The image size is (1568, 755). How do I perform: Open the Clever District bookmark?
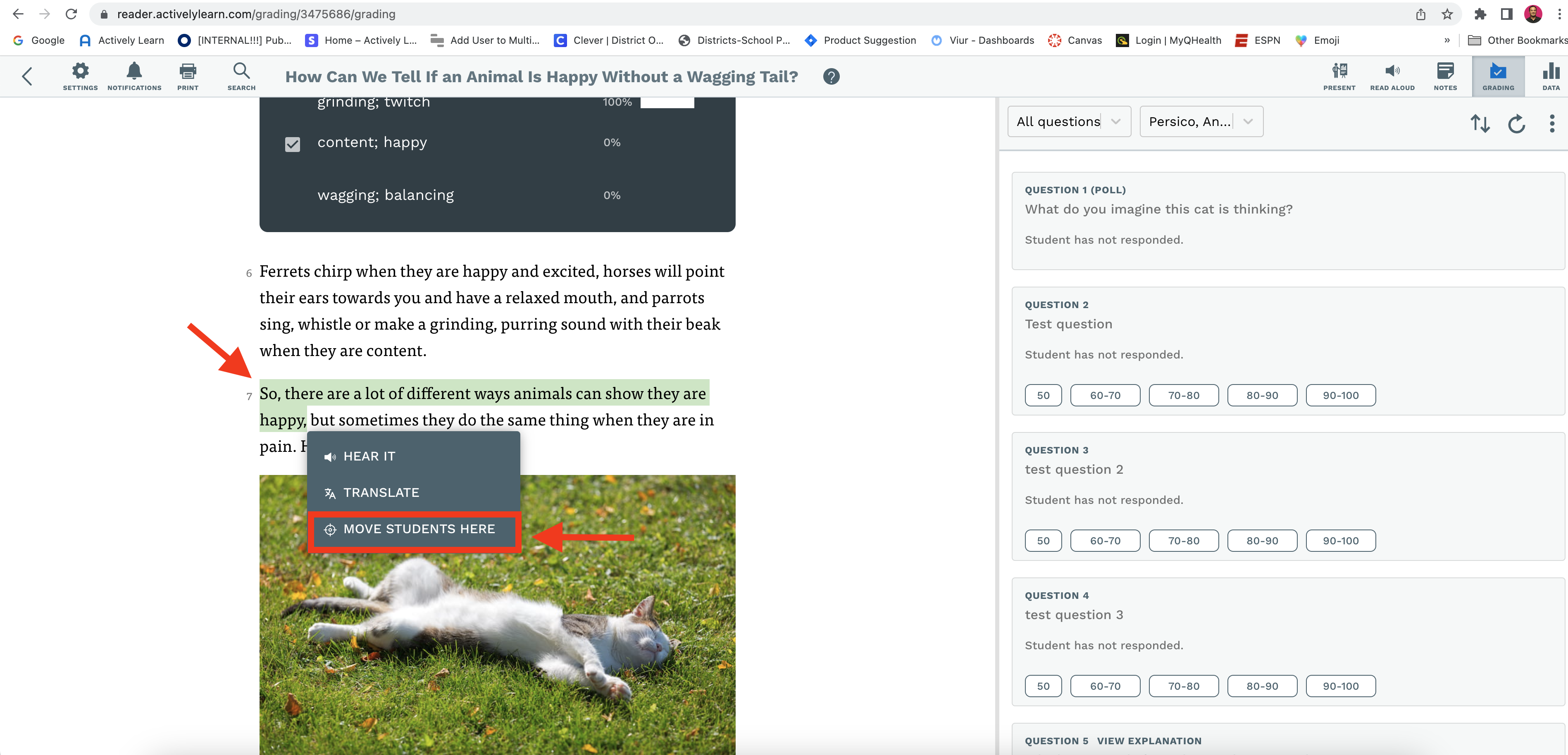pos(608,40)
